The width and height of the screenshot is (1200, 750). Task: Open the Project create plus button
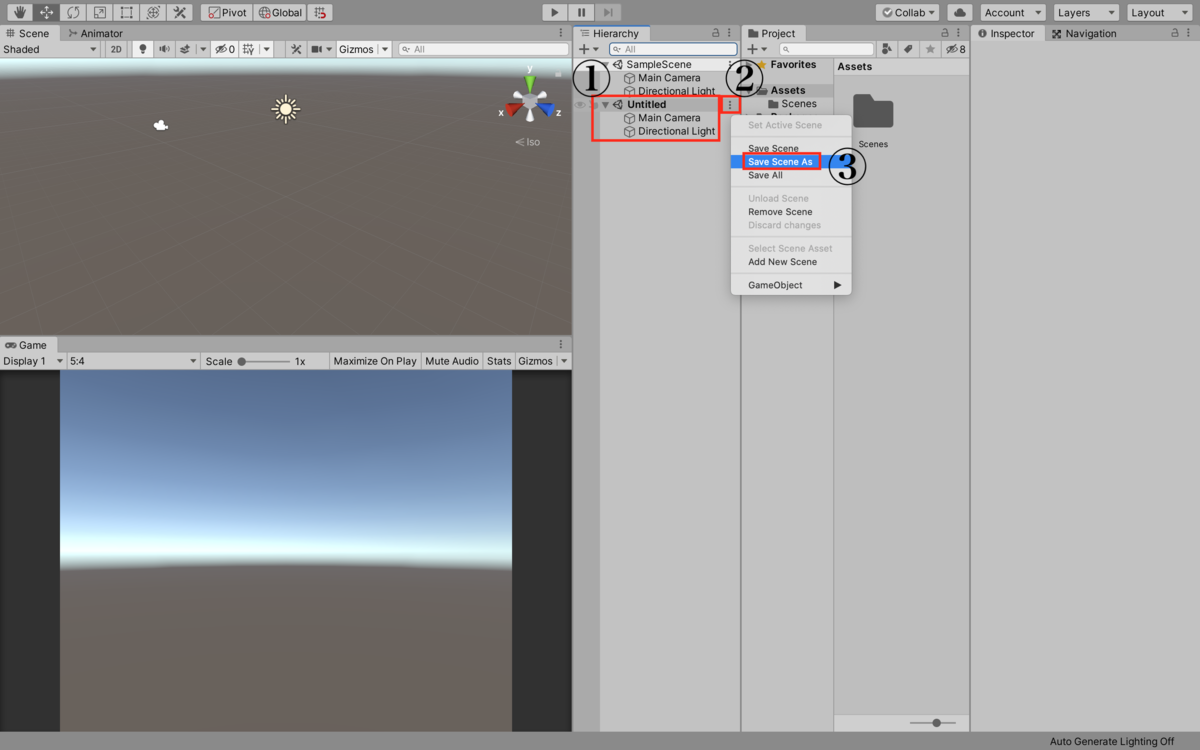pyautogui.click(x=757, y=49)
